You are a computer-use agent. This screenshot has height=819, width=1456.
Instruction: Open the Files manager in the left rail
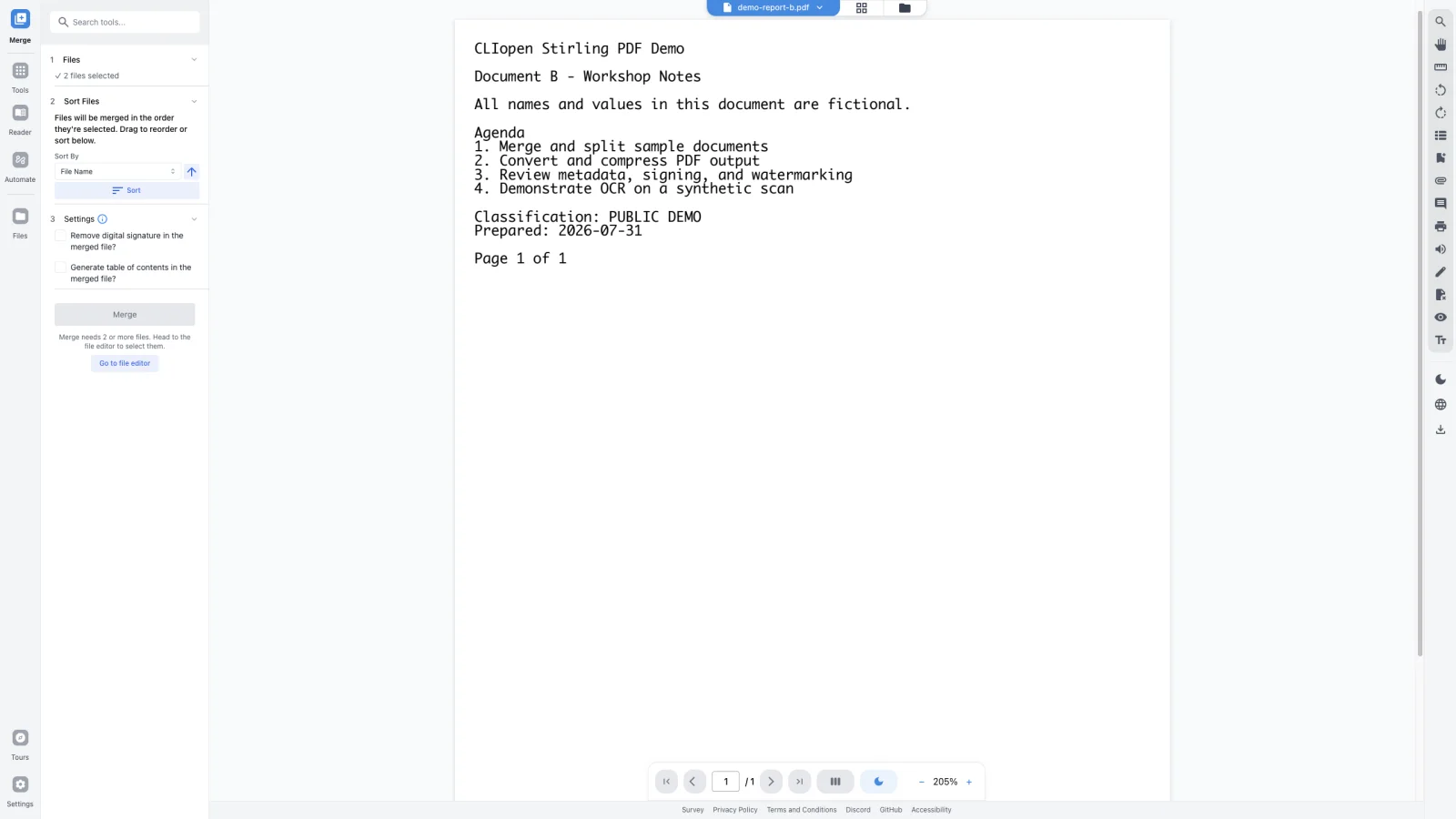click(x=20, y=217)
